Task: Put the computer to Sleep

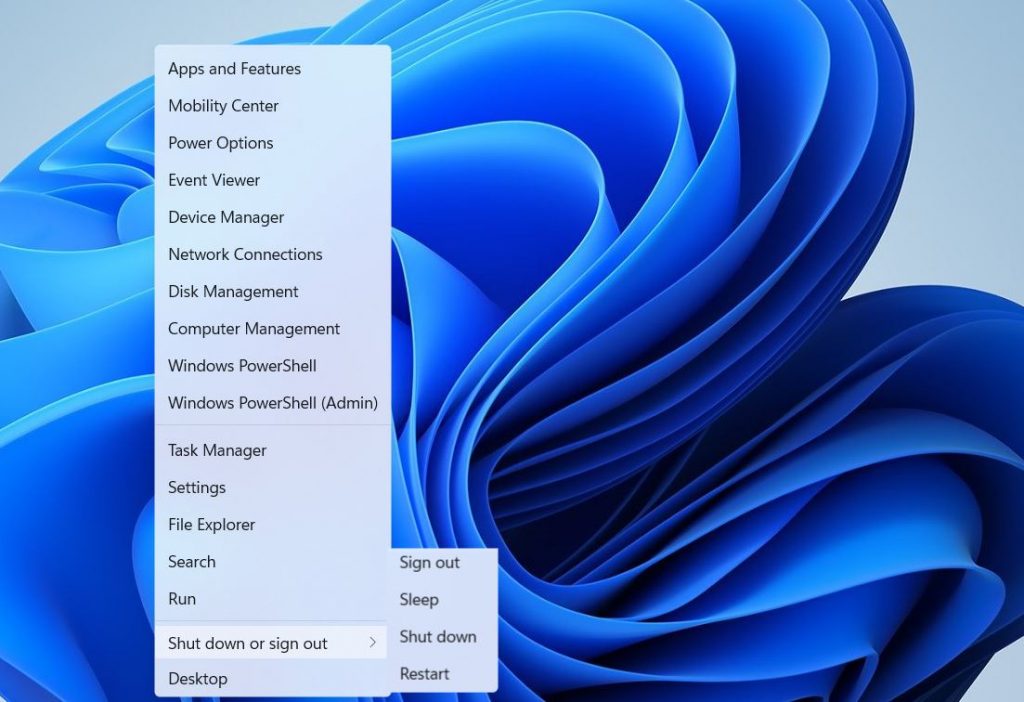Action: (417, 599)
